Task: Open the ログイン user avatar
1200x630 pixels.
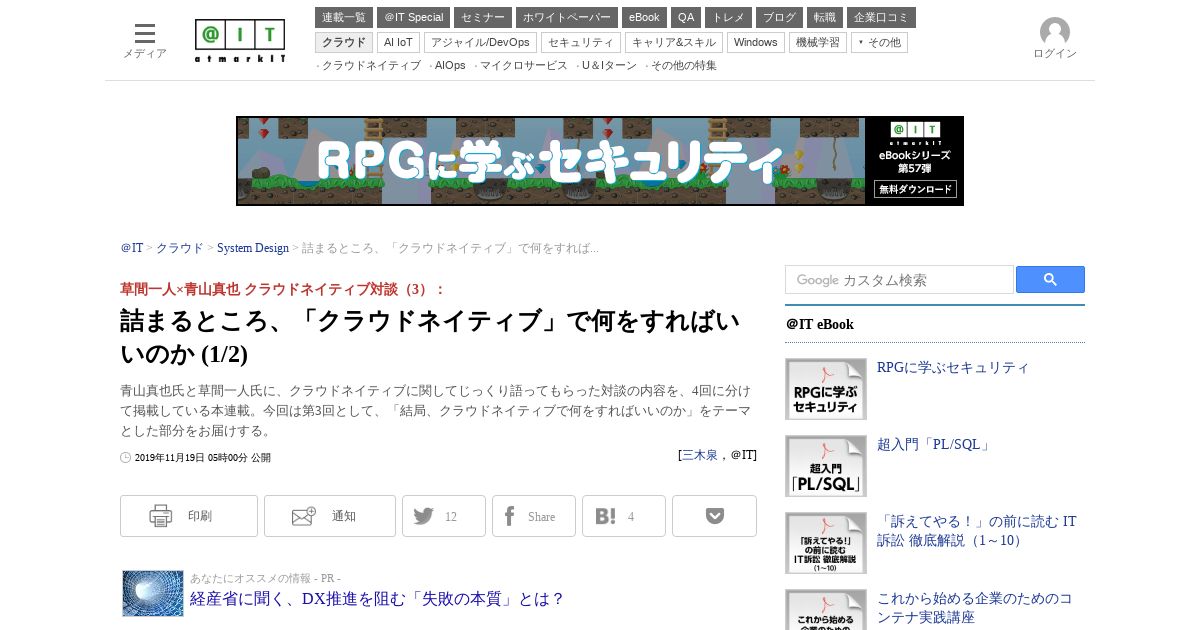Action: [x=1054, y=39]
